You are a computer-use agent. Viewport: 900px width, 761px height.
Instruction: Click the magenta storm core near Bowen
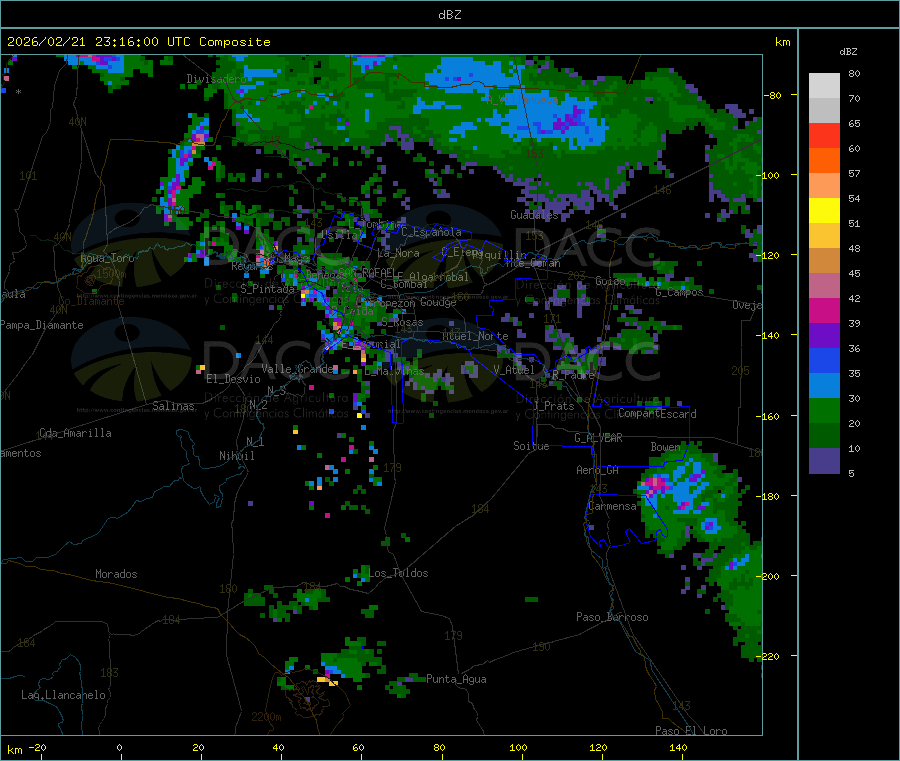tap(655, 486)
